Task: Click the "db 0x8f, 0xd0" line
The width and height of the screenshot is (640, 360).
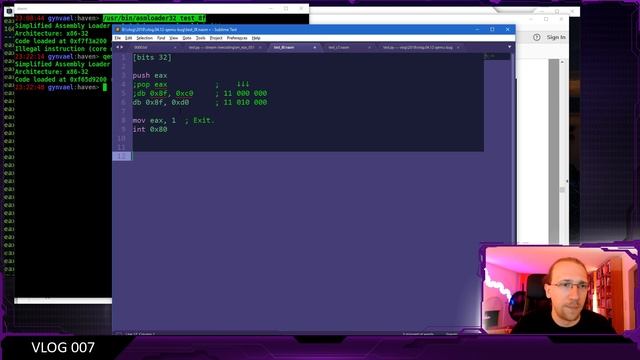Action: (x=161, y=102)
